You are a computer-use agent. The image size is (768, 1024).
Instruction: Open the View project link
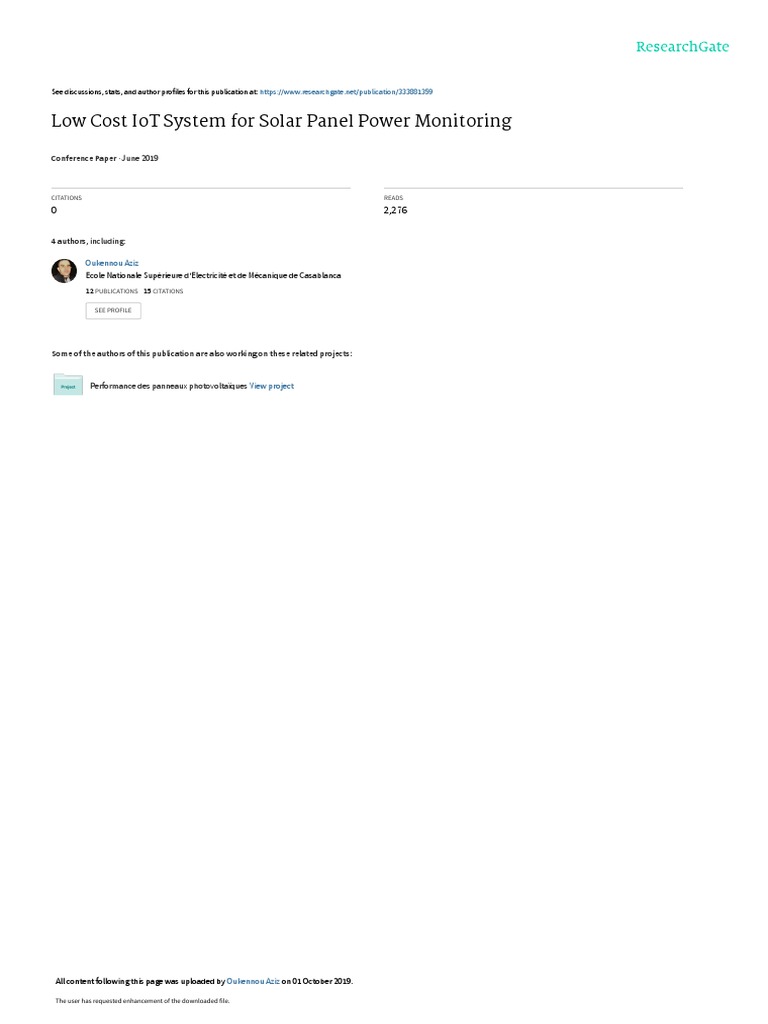[x=272, y=386]
